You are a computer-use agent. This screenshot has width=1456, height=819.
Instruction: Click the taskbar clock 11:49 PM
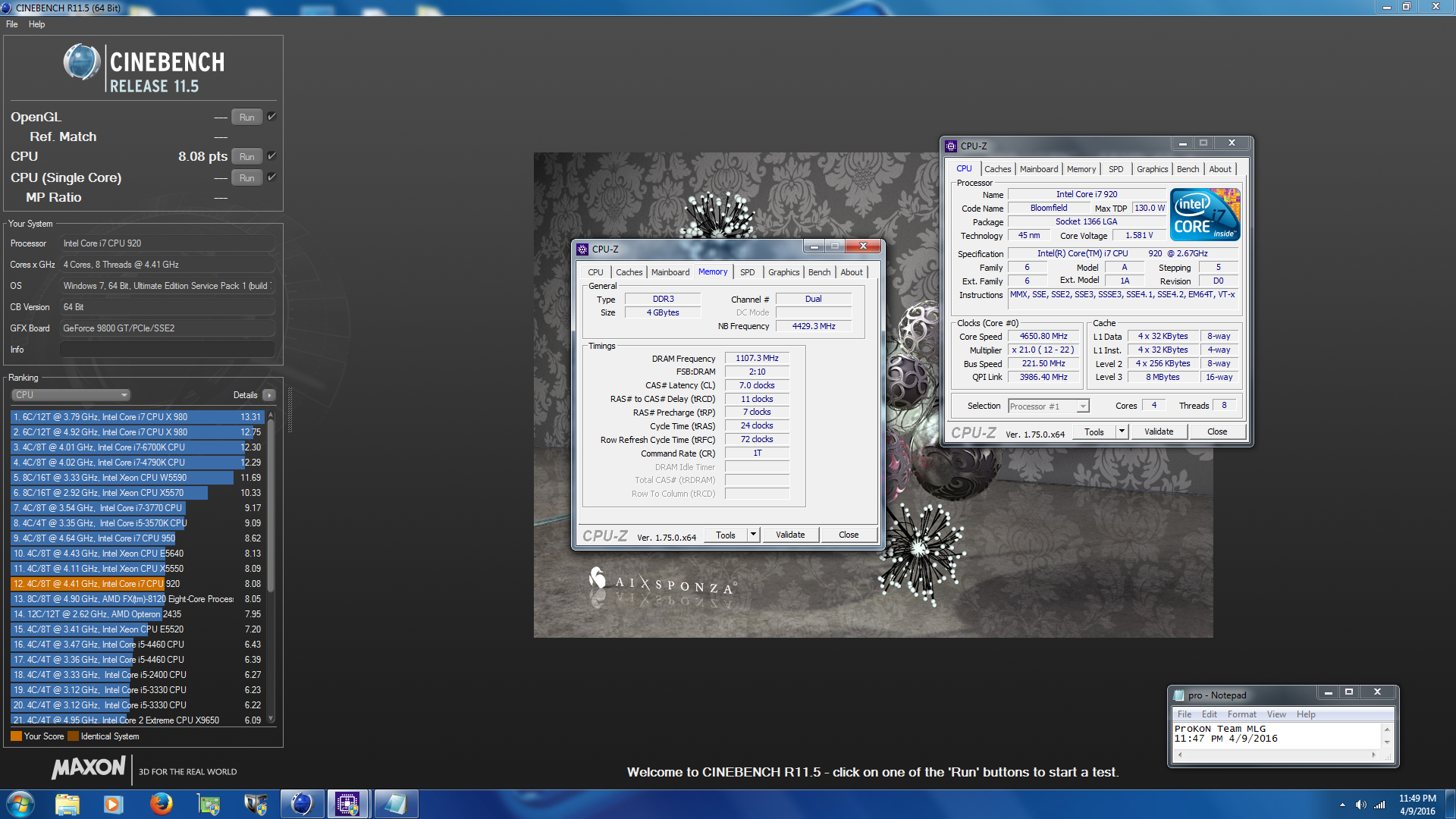tap(1417, 799)
